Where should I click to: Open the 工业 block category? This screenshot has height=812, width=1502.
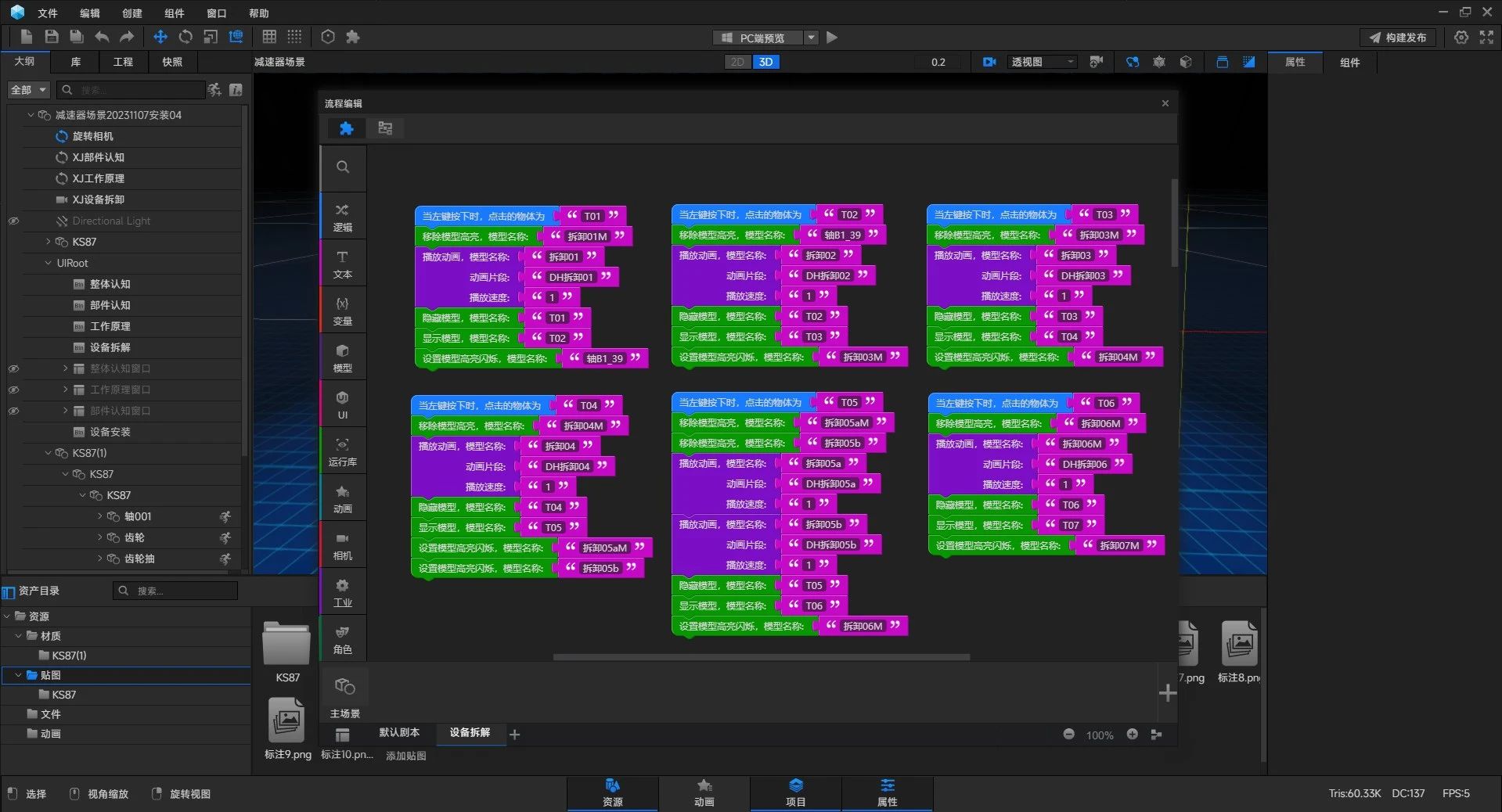point(343,592)
